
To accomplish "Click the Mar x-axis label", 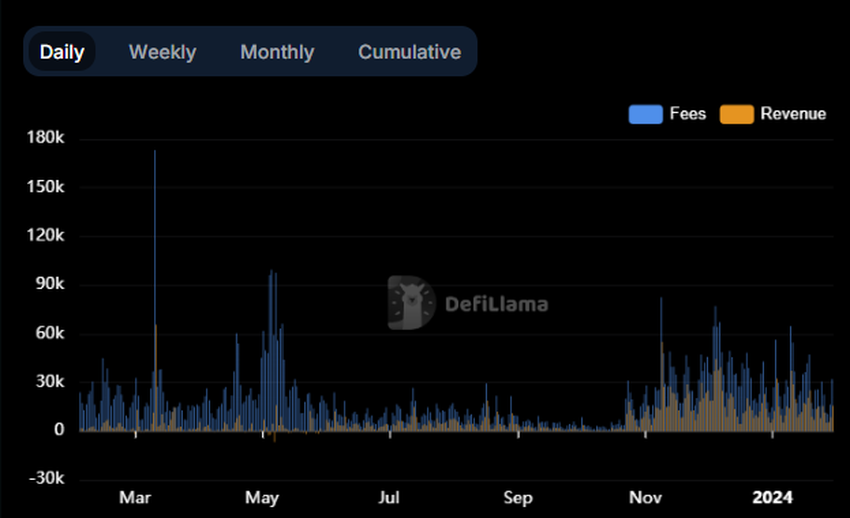I will (135, 498).
